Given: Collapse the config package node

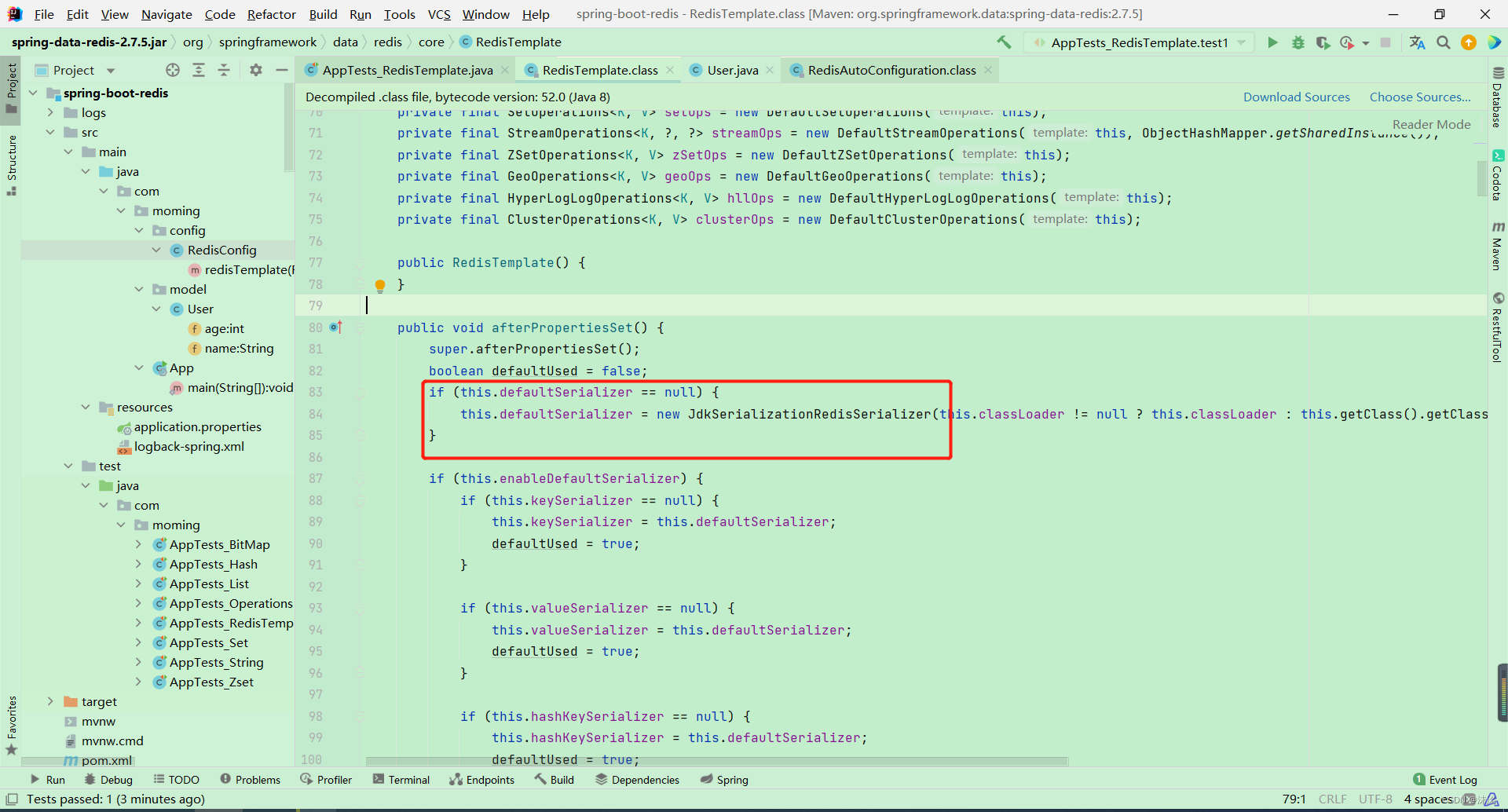Looking at the screenshot, I should (x=139, y=230).
